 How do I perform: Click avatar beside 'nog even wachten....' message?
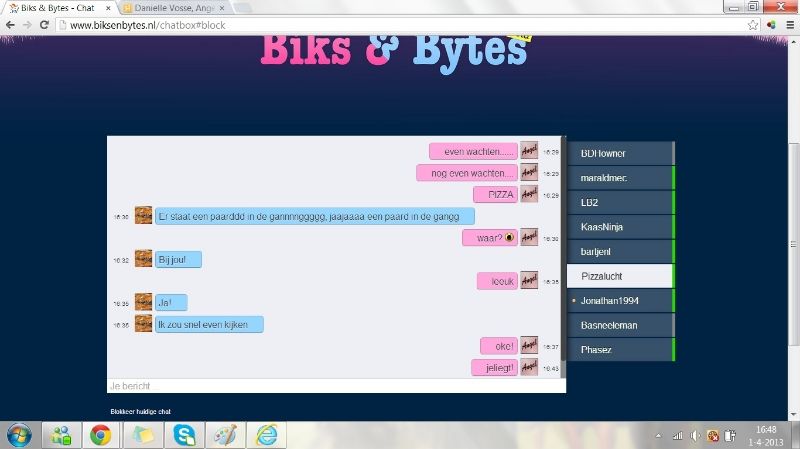pos(529,172)
